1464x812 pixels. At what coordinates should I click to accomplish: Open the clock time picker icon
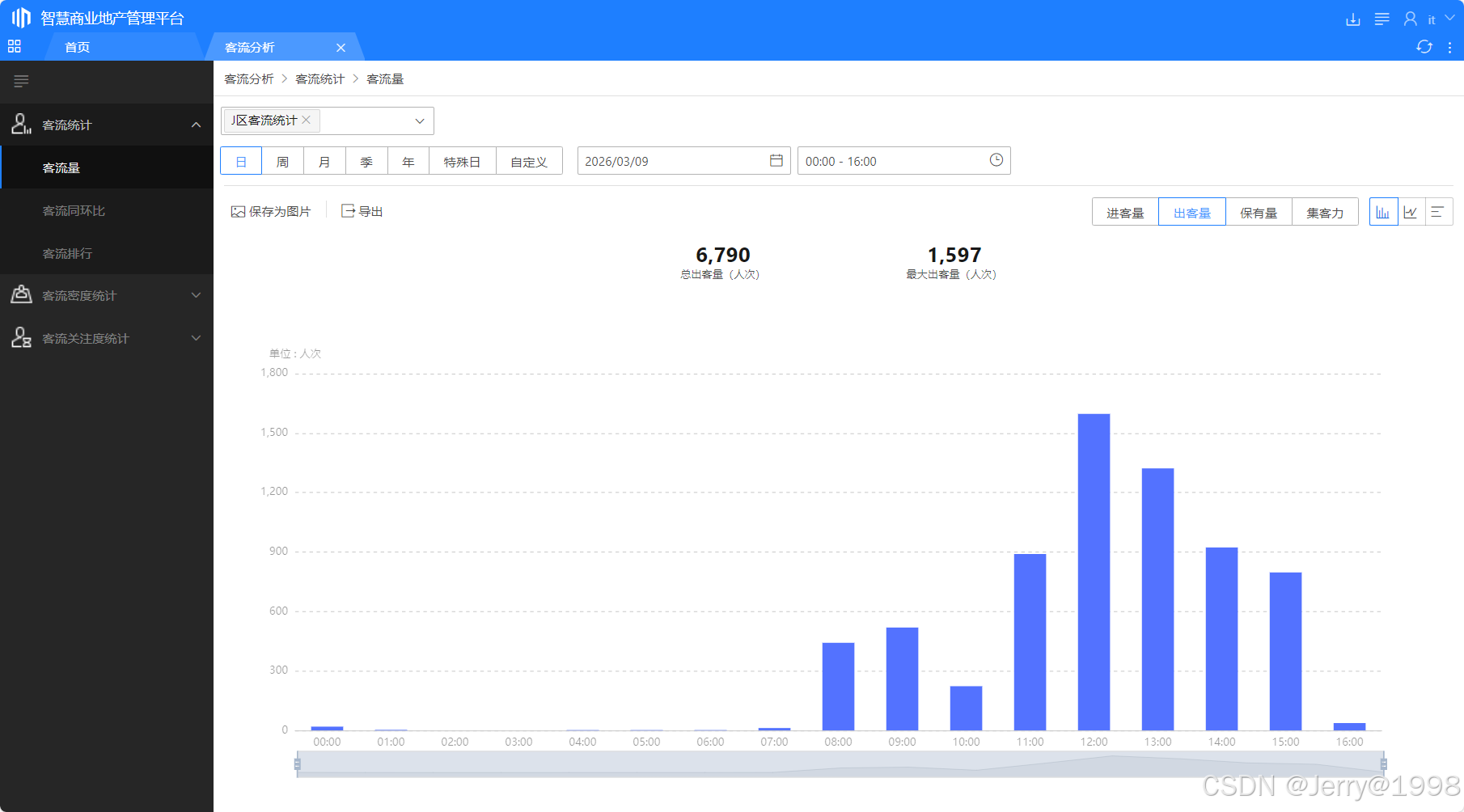pos(996,160)
